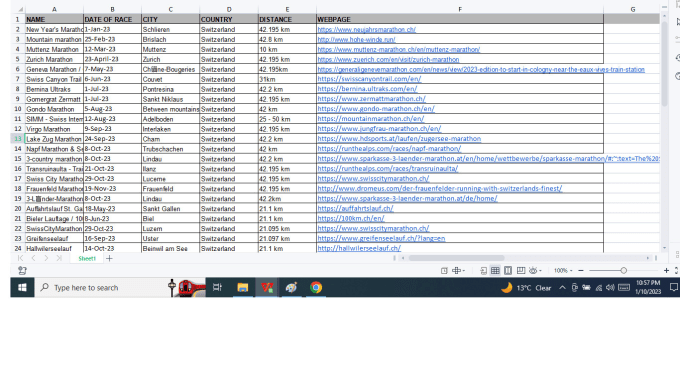Open the auffahrtslauf.ch link

355,209
